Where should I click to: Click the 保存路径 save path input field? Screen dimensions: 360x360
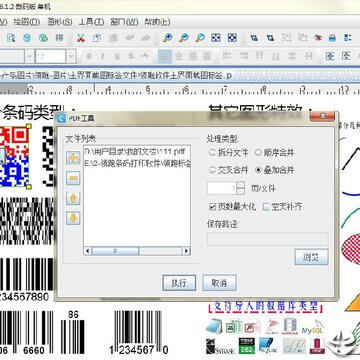point(268,239)
